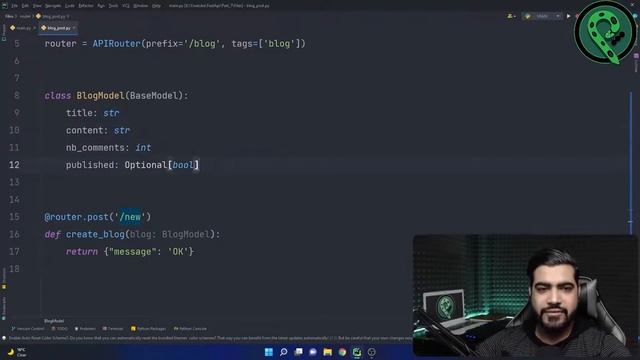Open the Version Control tool window
640x360 pixels.
click(28, 329)
